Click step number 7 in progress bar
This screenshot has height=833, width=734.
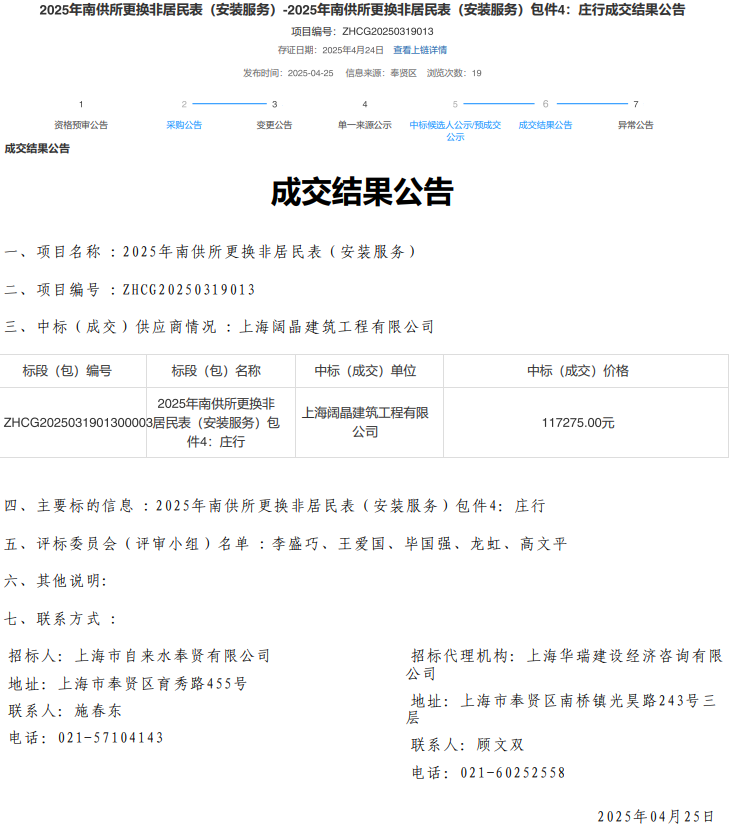click(x=635, y=104)
